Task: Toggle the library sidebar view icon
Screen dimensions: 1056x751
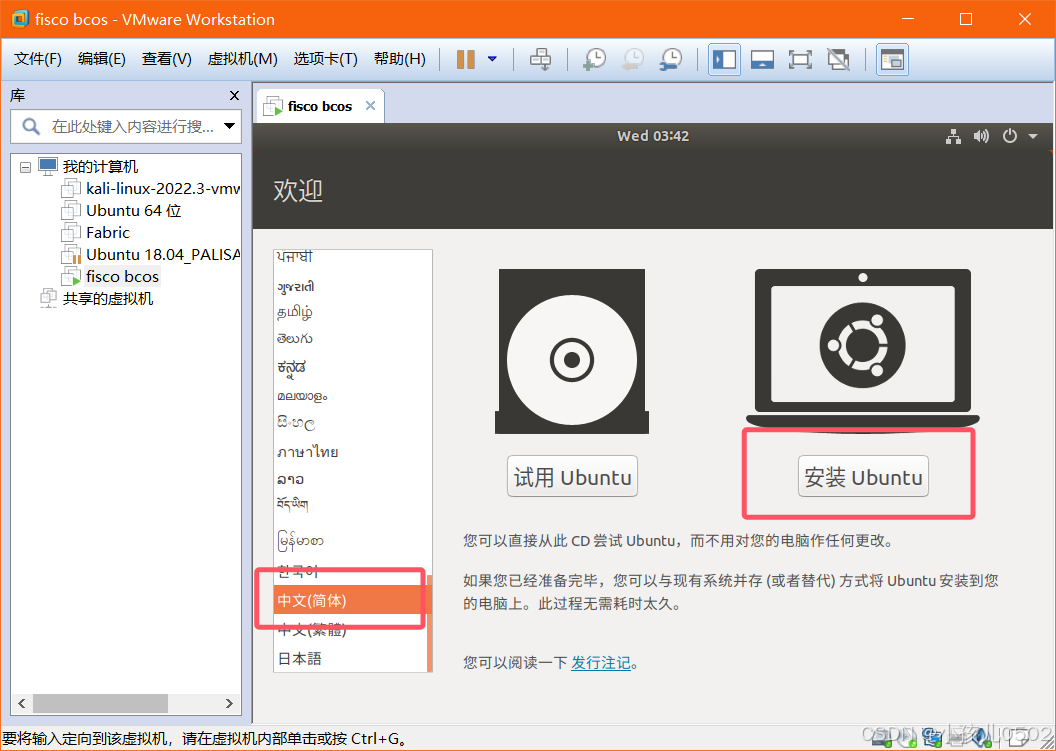Action: [724, 59]
